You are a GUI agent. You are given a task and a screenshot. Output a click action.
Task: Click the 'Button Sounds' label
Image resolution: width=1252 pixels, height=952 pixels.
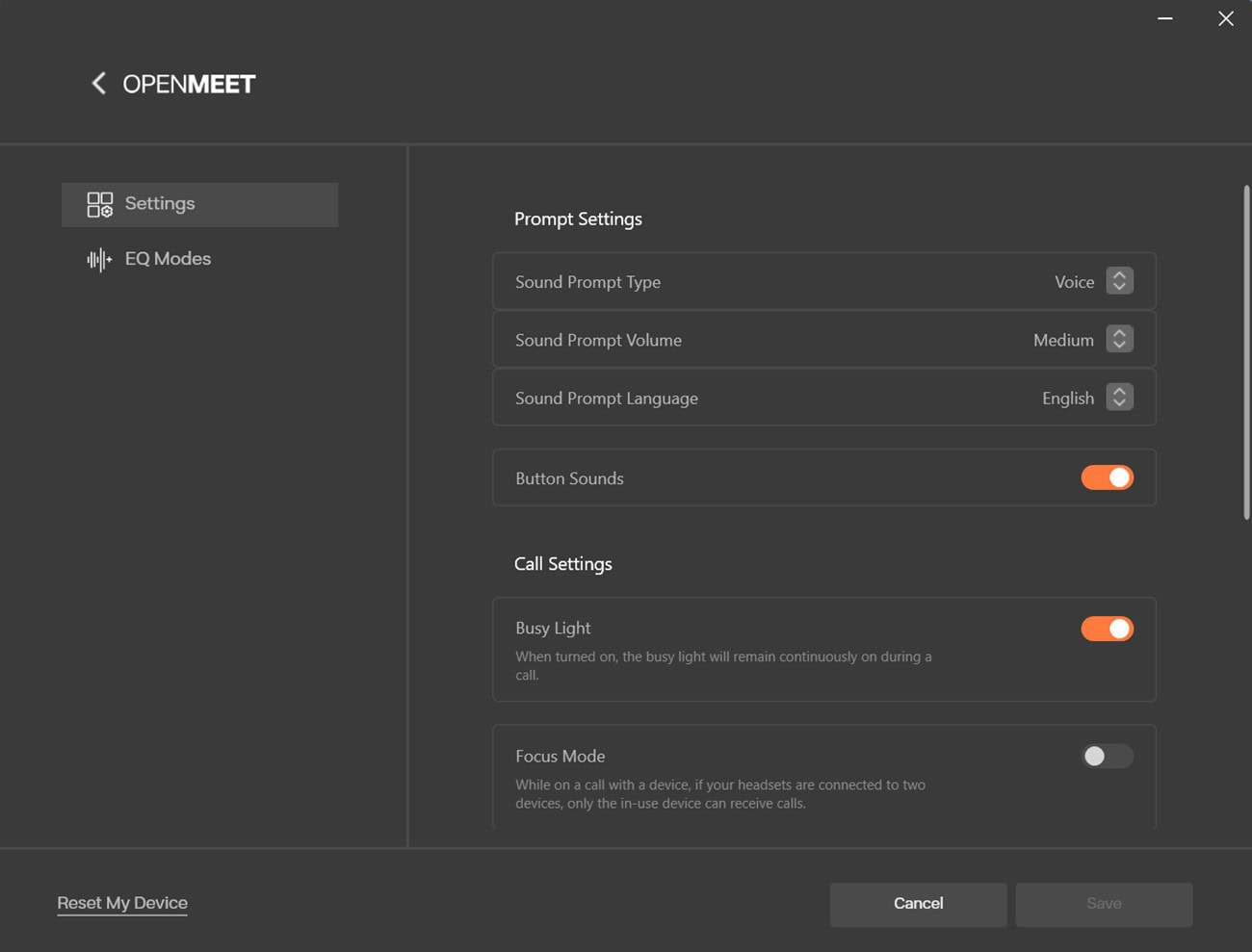(x=569, y=478)
